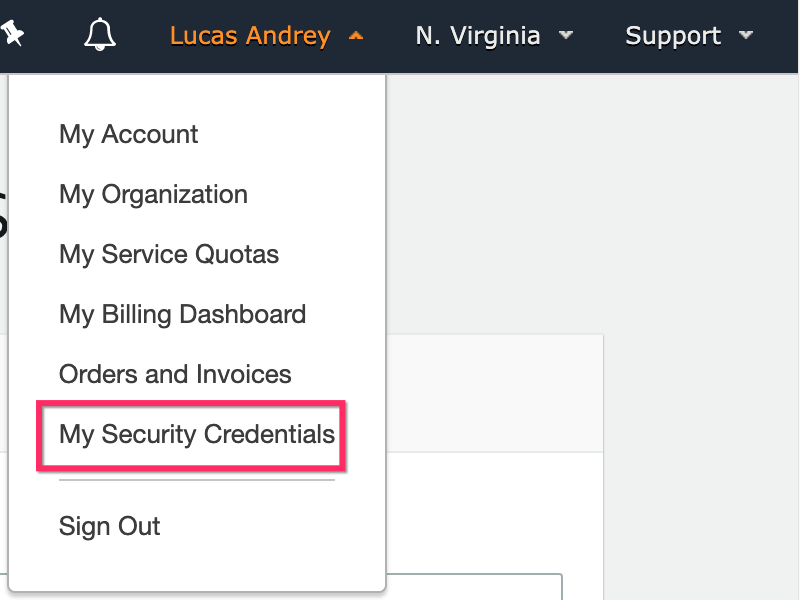Click the arrow beside Support

(745, 35)
